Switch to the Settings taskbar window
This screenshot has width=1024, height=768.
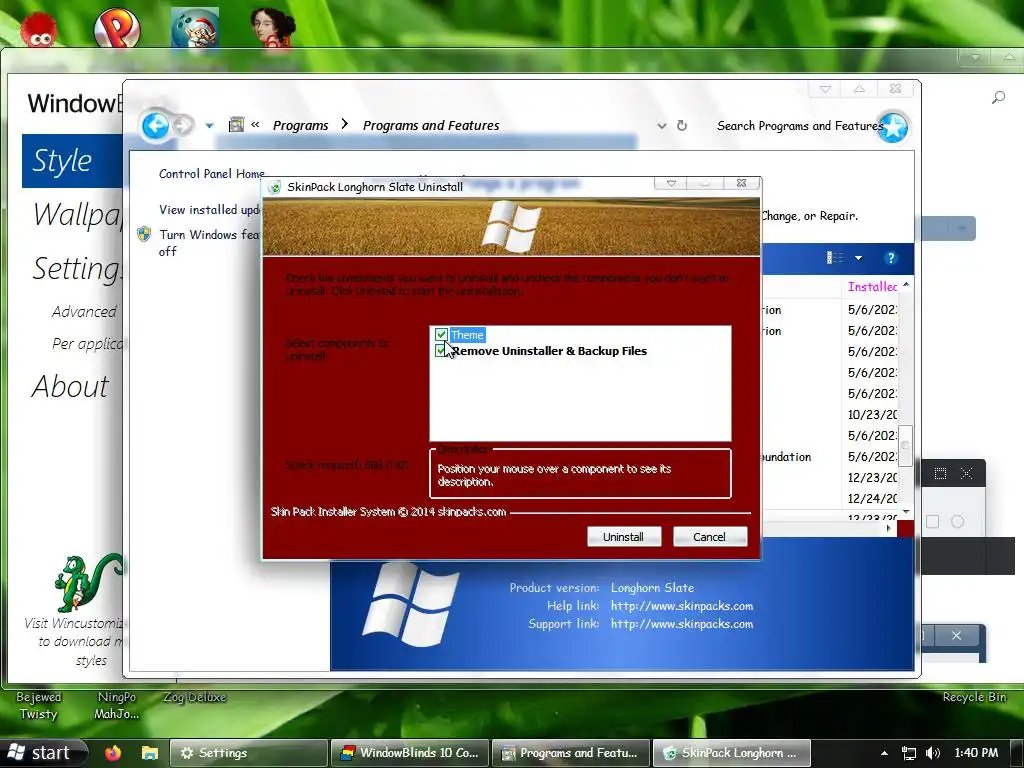[248, 753]
